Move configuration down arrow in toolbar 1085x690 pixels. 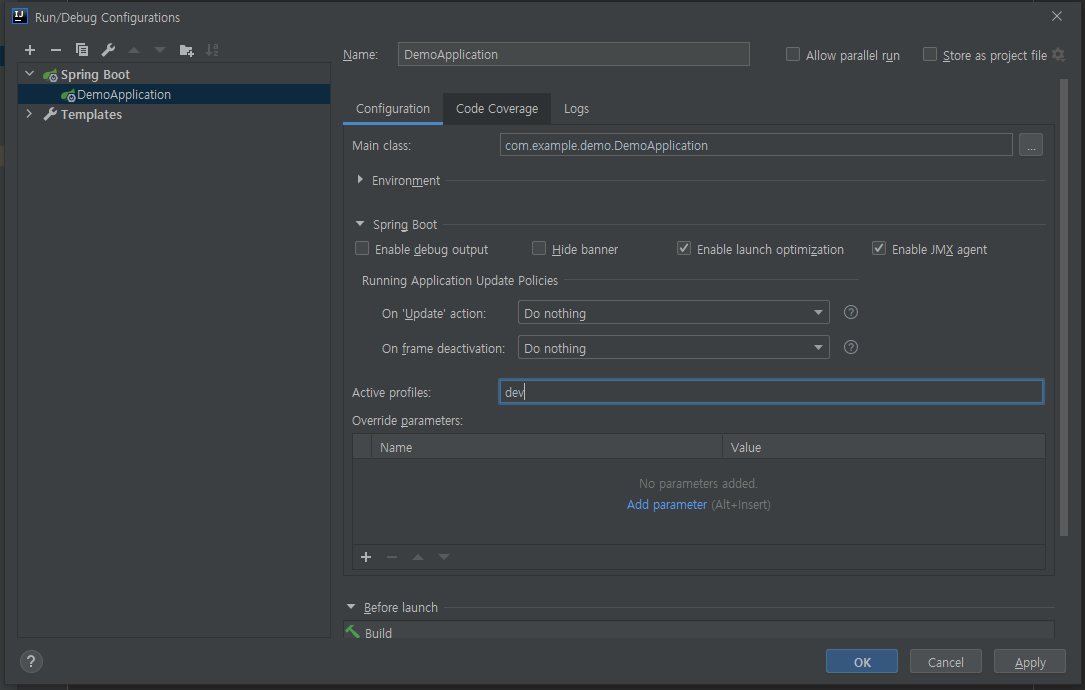pos(160,50)
